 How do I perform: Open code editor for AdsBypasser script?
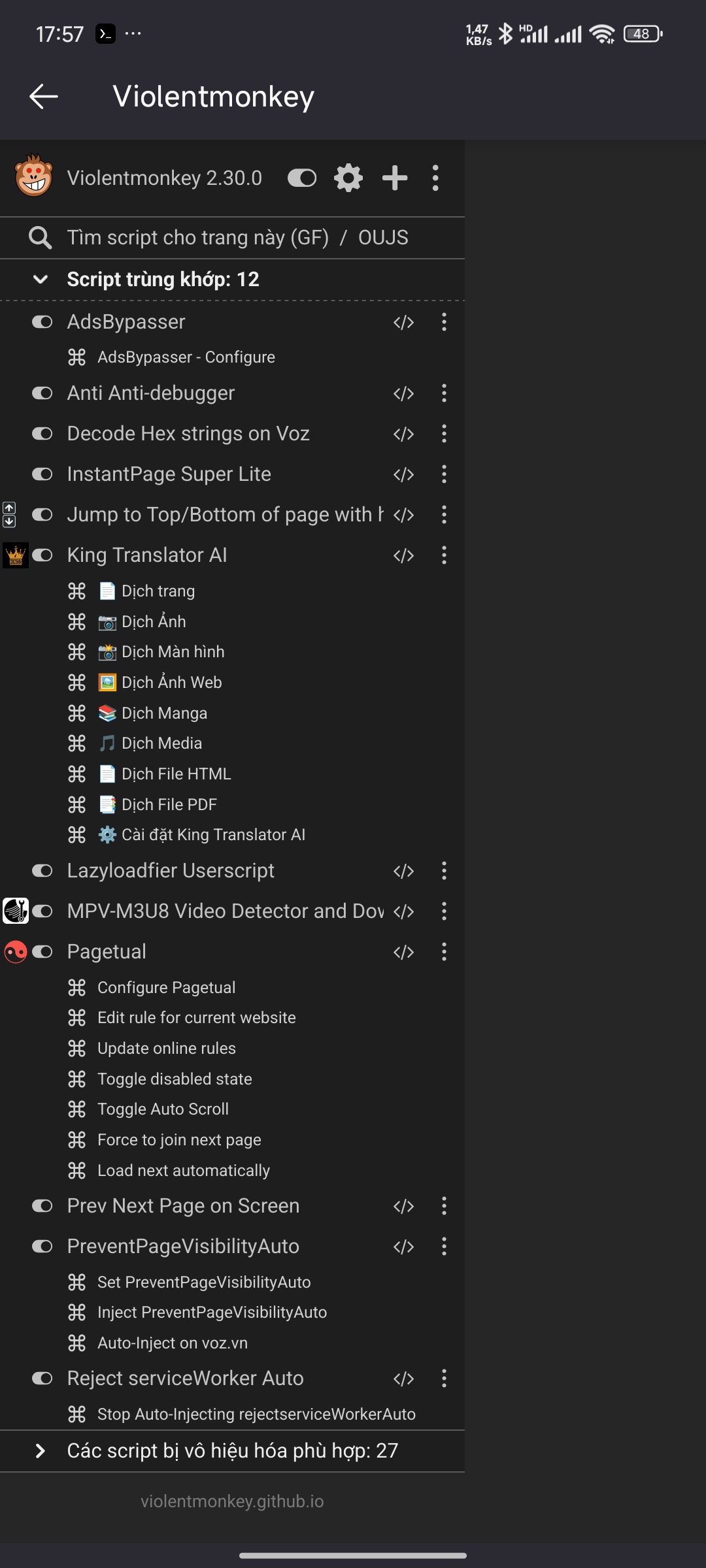click(403, 322)
